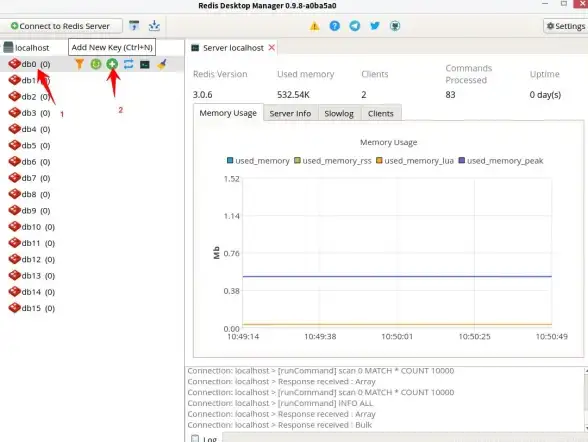Select db14 (0) in the tree
Viewport: 588px width, 442px height.
pos(38,292)
